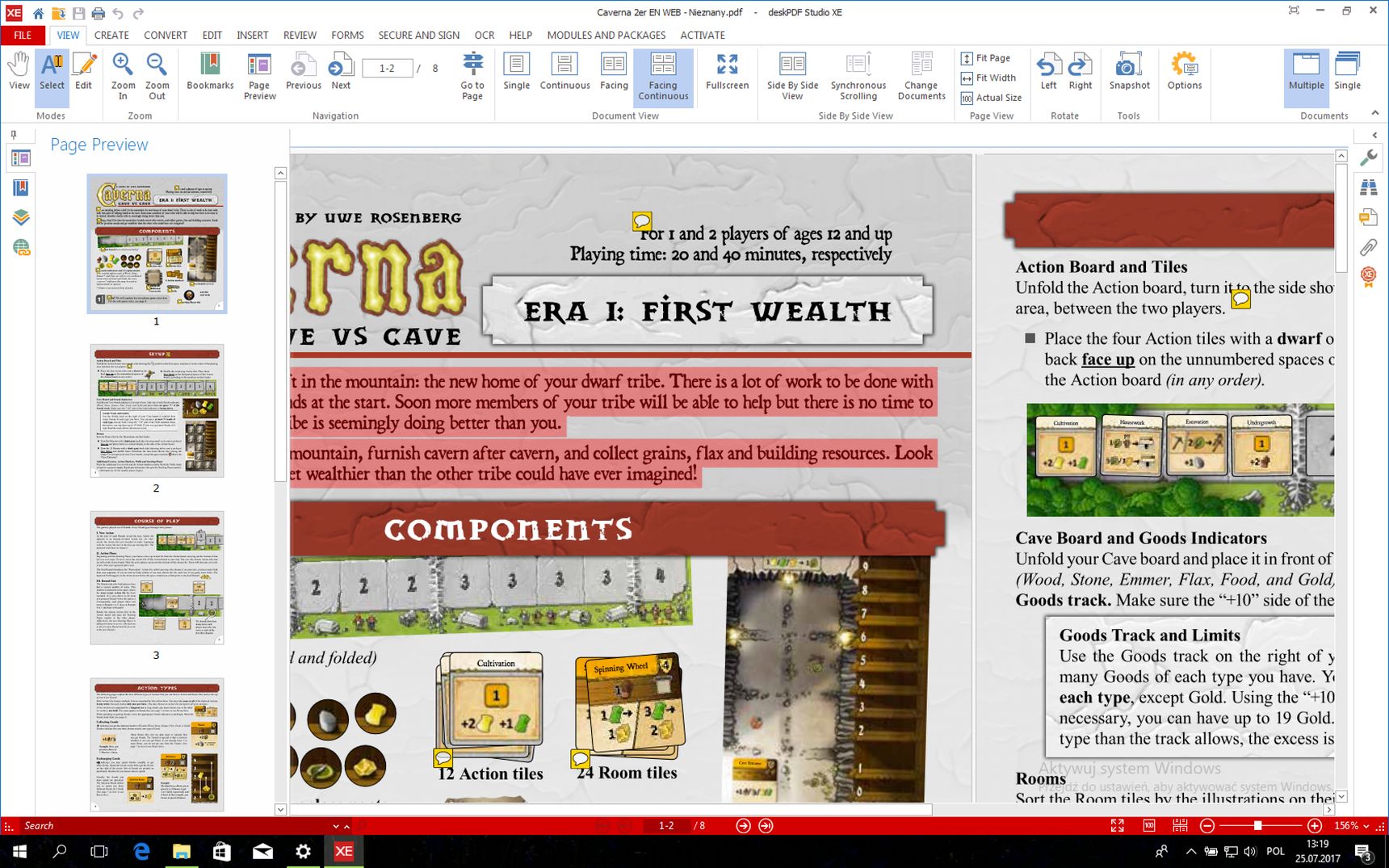Switch to the CONVERT tab
This screenshot has width=1389, height=868.
[x=166, y=35]
